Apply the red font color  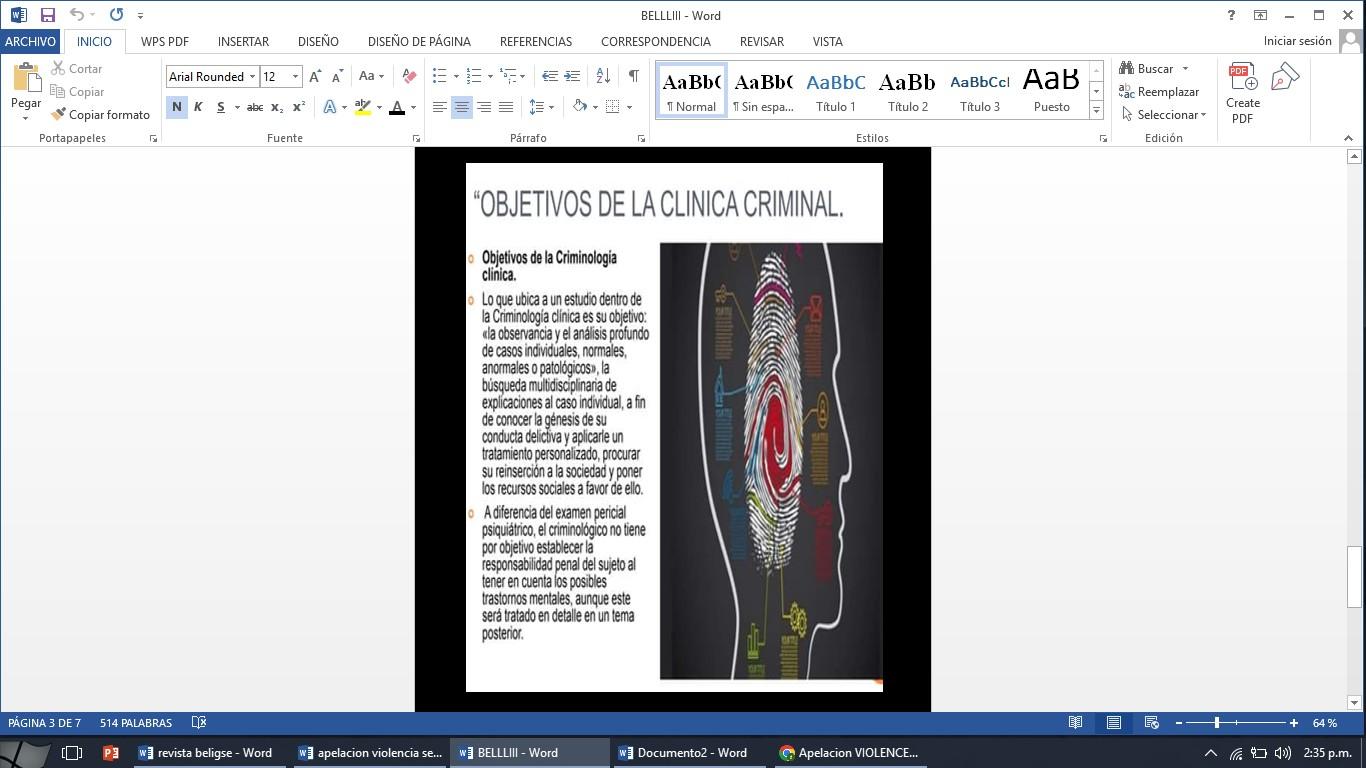tap(397, 107)
